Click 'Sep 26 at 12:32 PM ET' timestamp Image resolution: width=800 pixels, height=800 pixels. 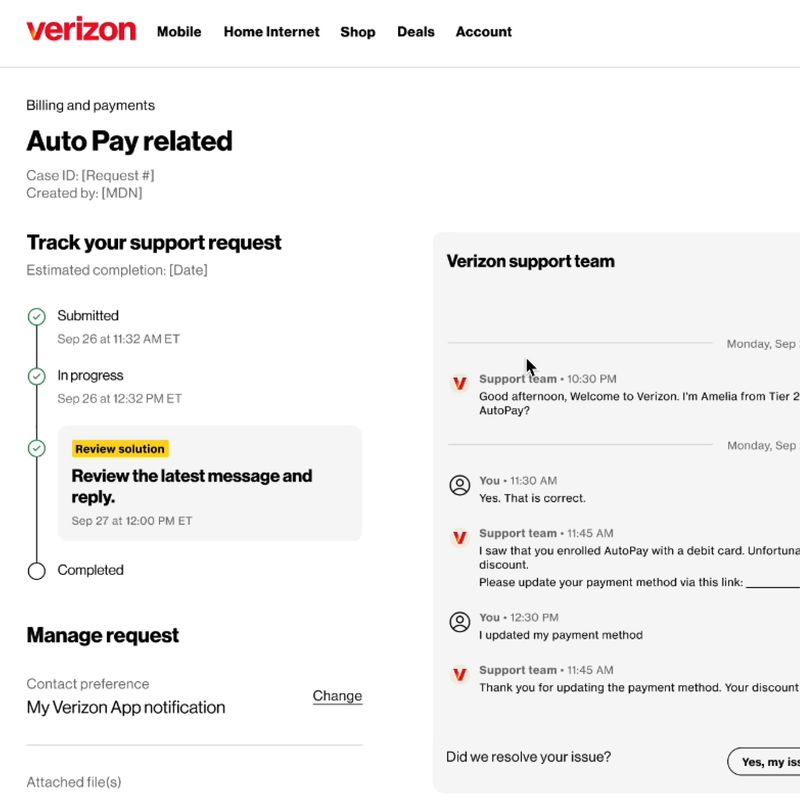(x=119, y=398)
